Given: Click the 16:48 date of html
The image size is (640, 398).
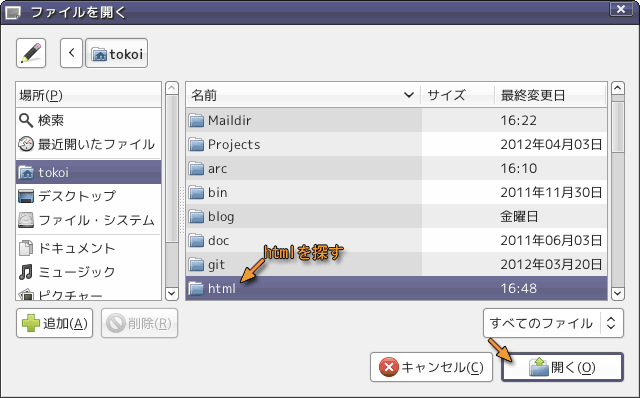Looking at the screenshot, I should coord(519,289).
